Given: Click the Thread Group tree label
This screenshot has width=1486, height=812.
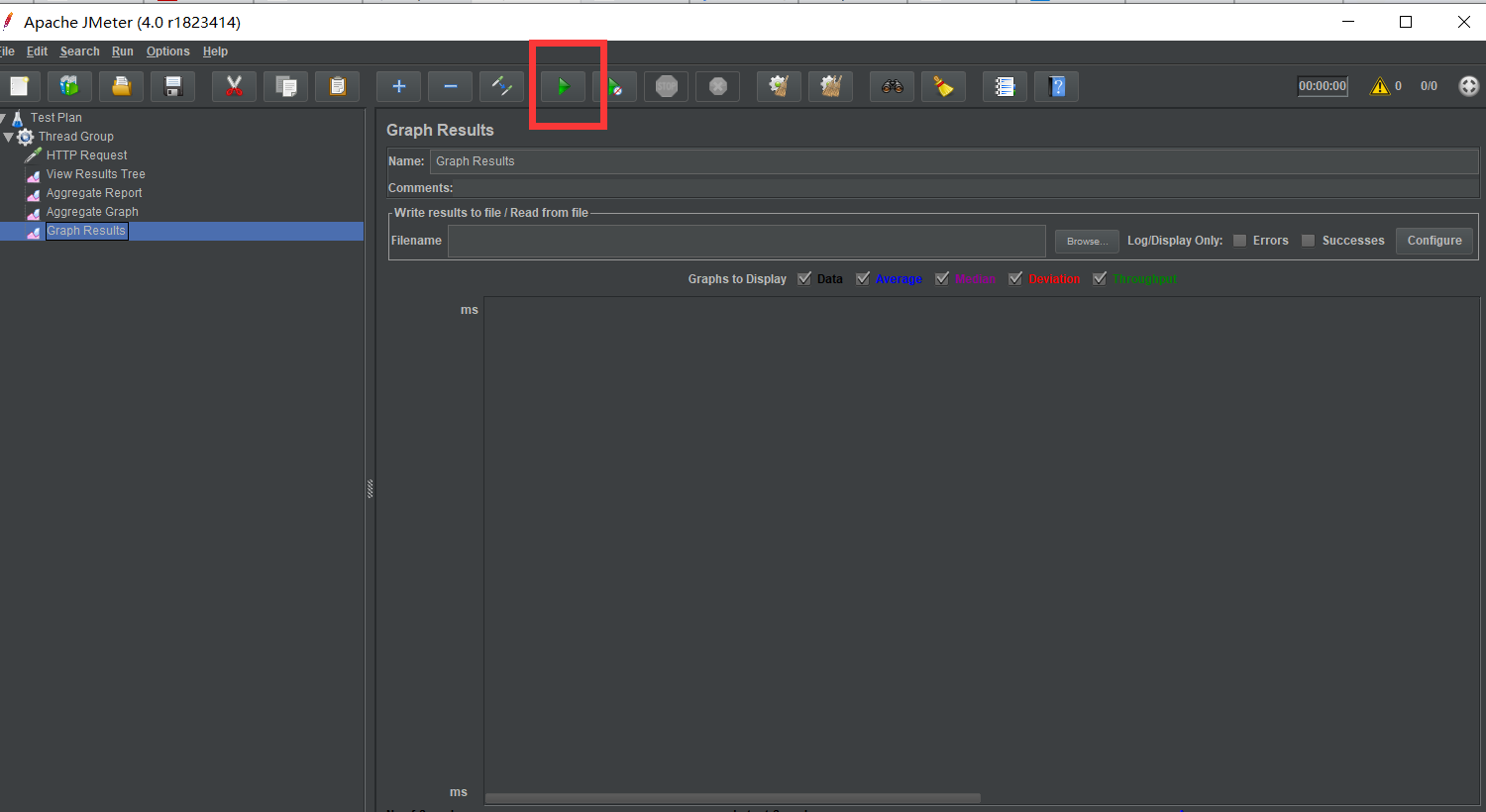Looking at the screenshot, I should tap(75, 137).
